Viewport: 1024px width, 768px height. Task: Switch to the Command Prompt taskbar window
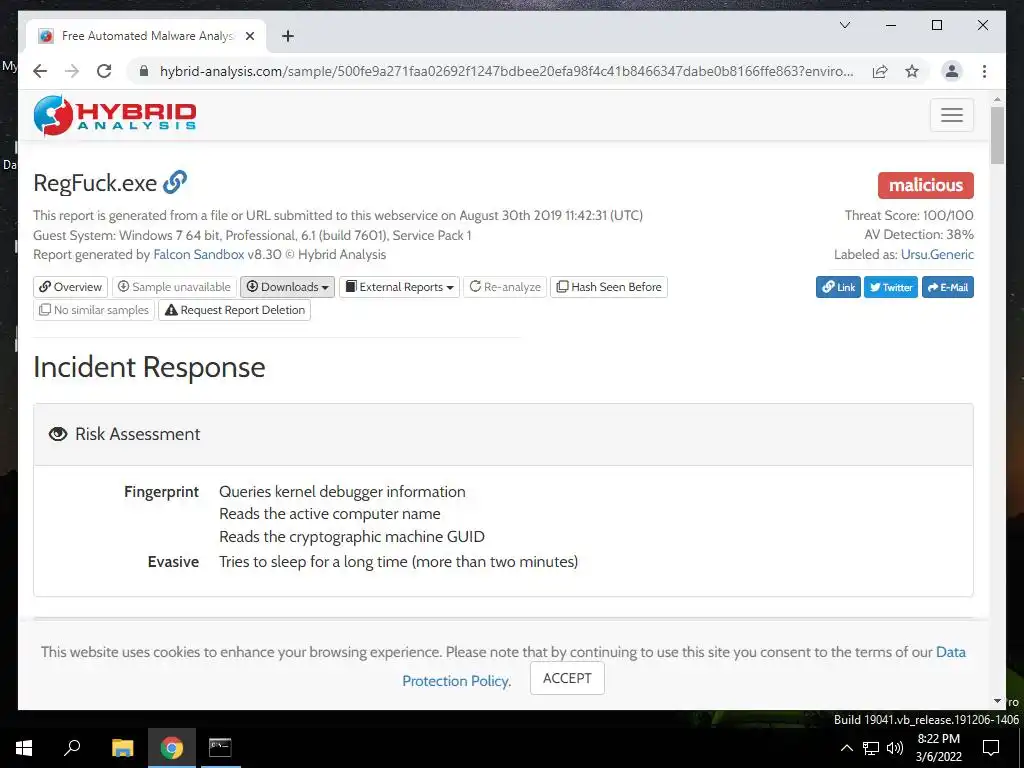point(220,748)
